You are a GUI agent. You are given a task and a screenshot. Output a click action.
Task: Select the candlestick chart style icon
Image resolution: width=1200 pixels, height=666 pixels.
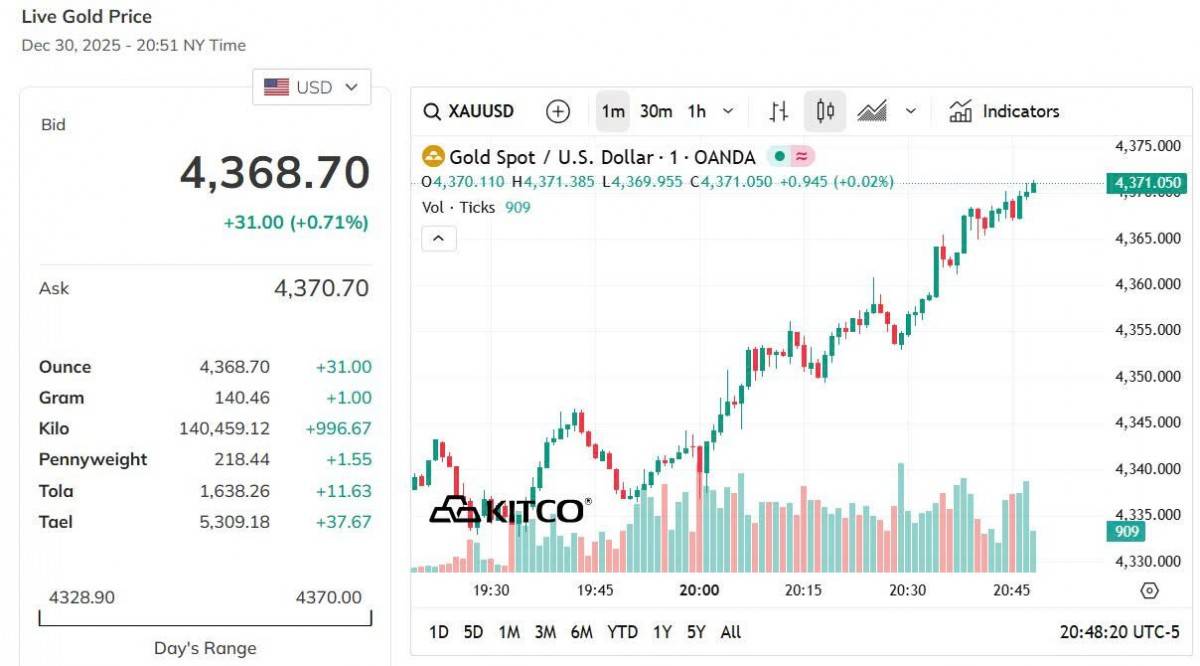pyautogui.click(x=825, y=111)
